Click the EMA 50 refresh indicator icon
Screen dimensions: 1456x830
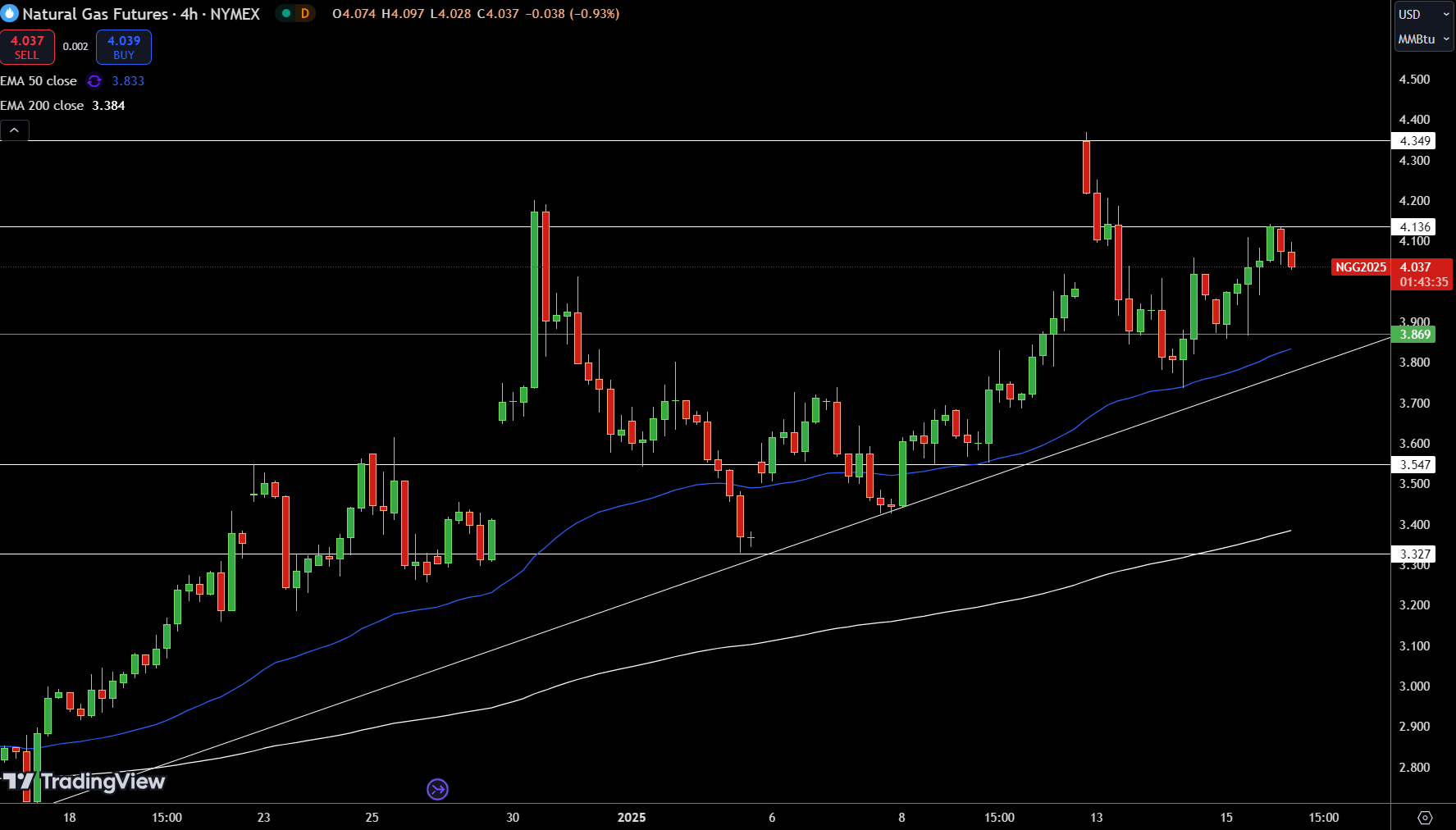[94, 80]
